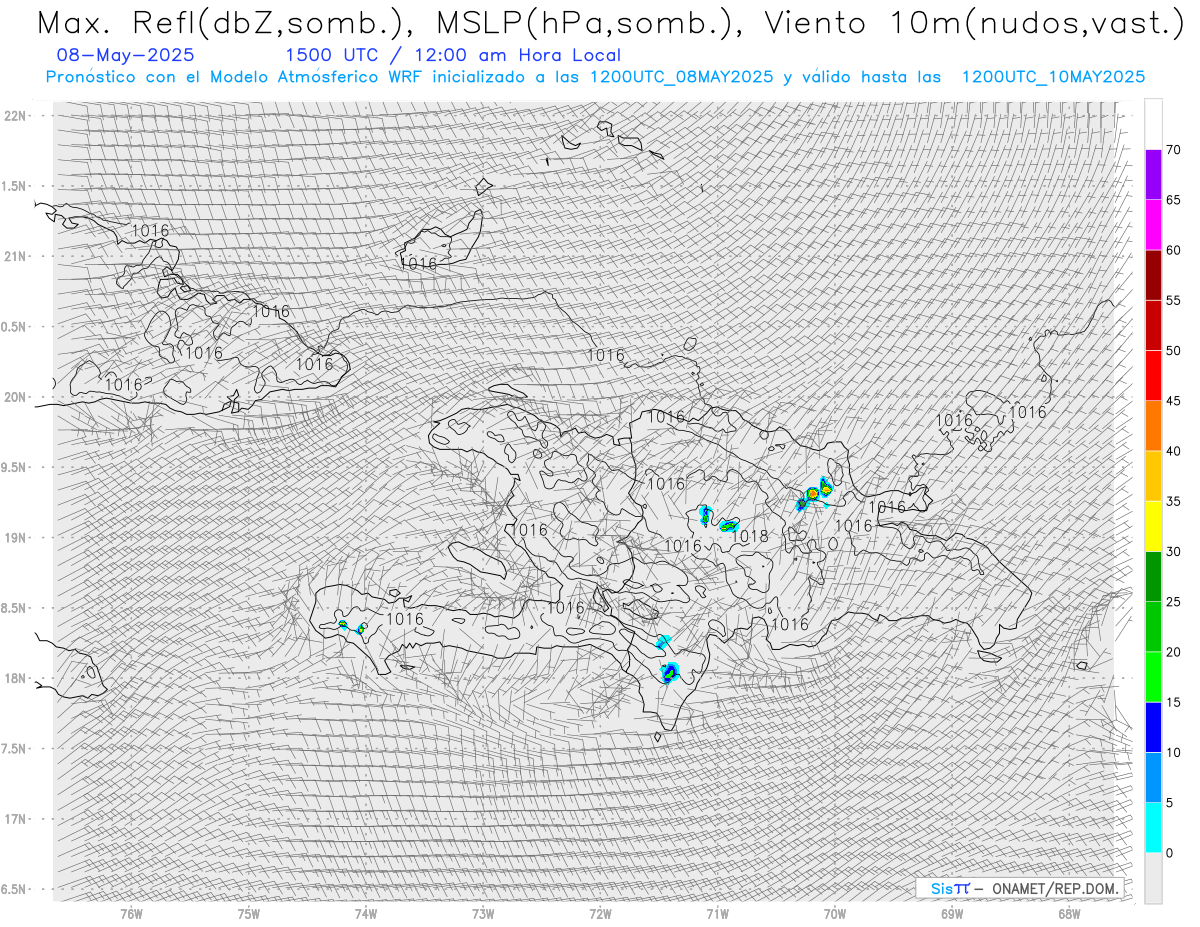Select the dark green 25–30 dBZ swatch
The width and height of the screenshot is (1200, 927).
(x=1153, y=576)
